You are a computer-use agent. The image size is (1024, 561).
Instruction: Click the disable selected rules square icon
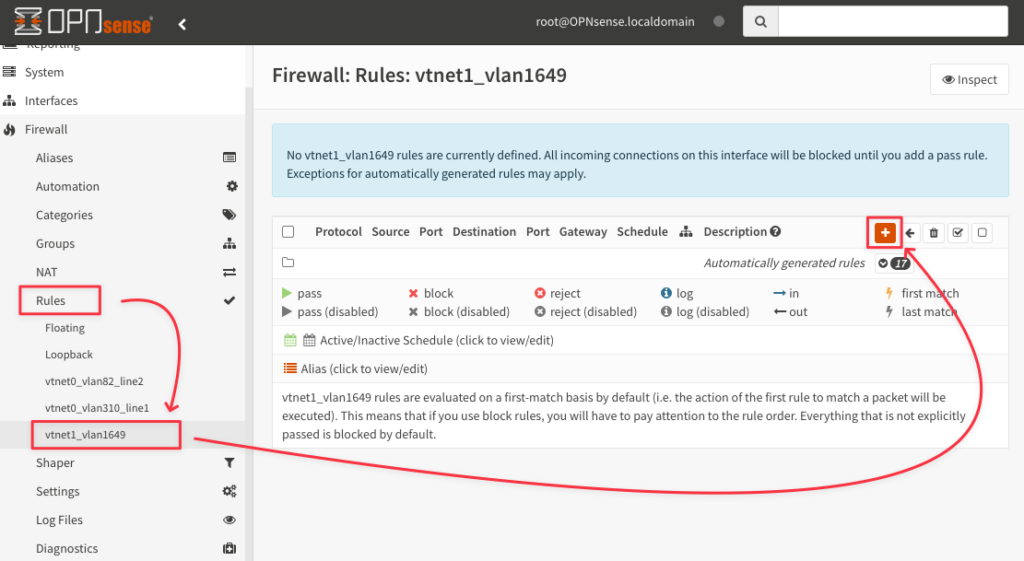click(982, 232)
